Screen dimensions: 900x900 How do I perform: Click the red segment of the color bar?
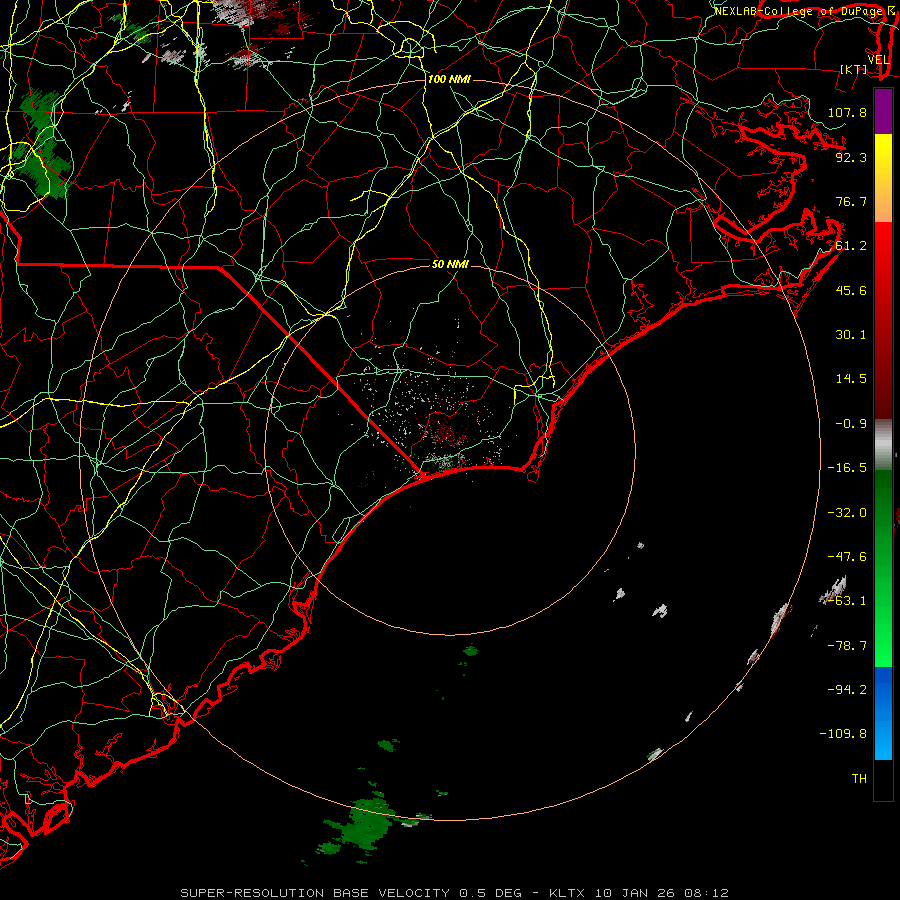click(x=883, y=320)
